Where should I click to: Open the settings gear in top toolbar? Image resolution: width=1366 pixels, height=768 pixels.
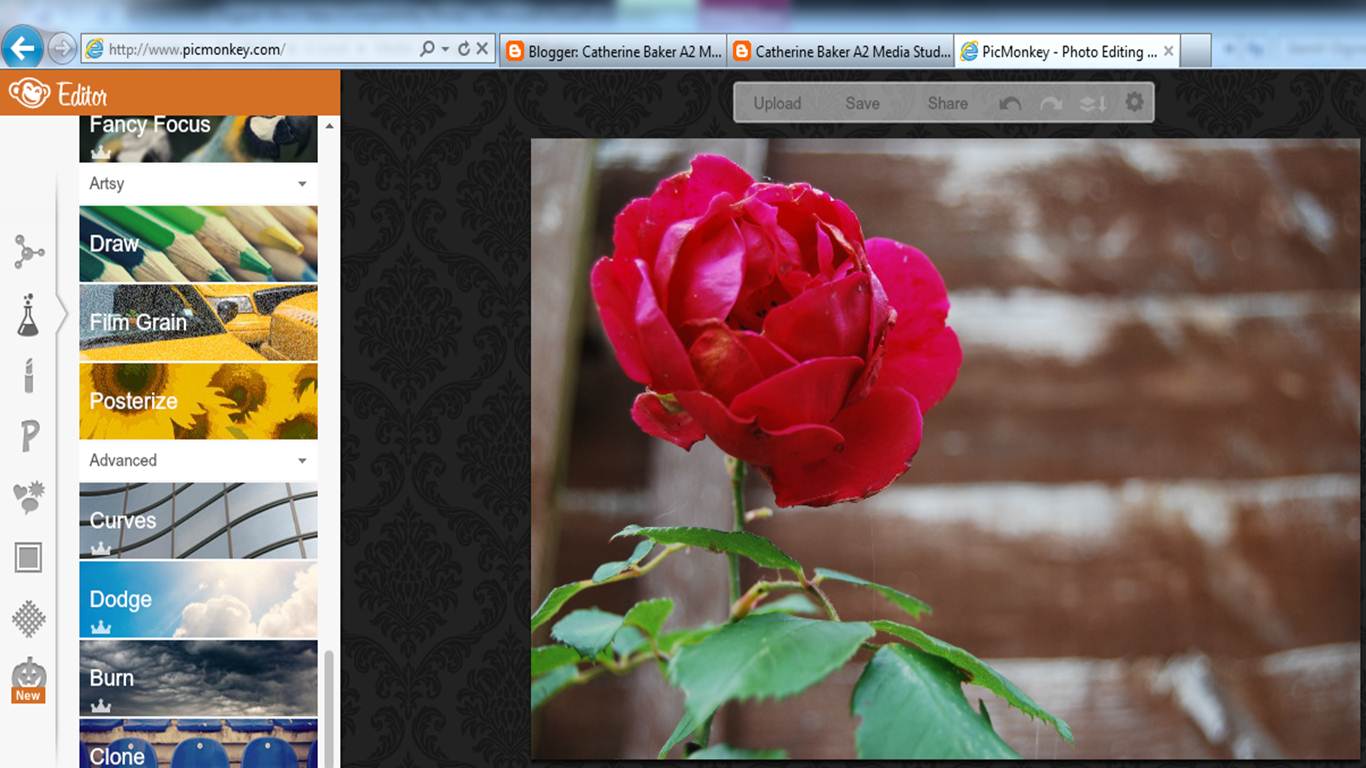tap(1134, 102)
